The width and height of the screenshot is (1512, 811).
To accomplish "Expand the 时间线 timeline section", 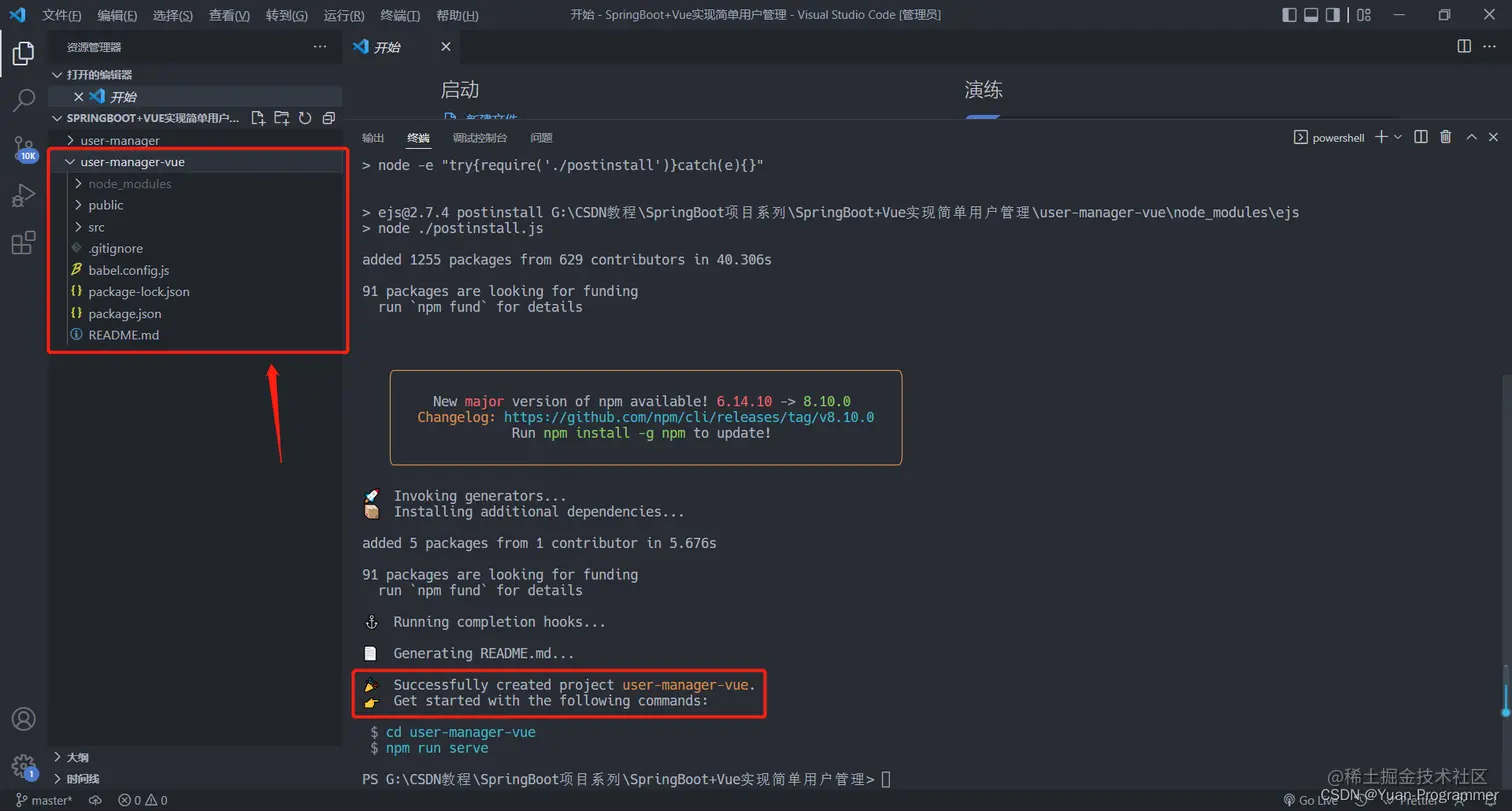I will click(195, 778).
